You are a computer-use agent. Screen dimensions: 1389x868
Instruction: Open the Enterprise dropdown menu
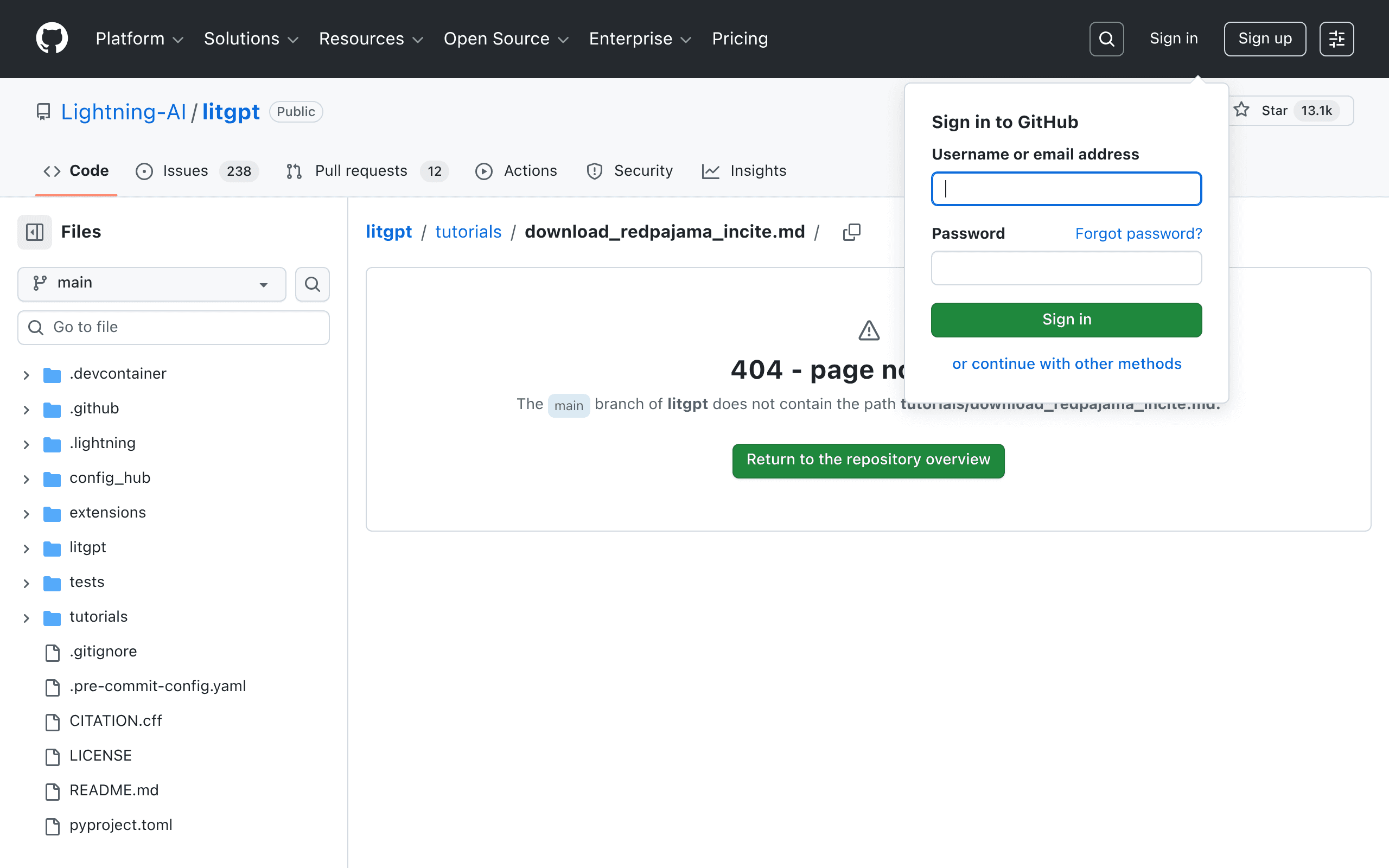(x=640, y=39)
